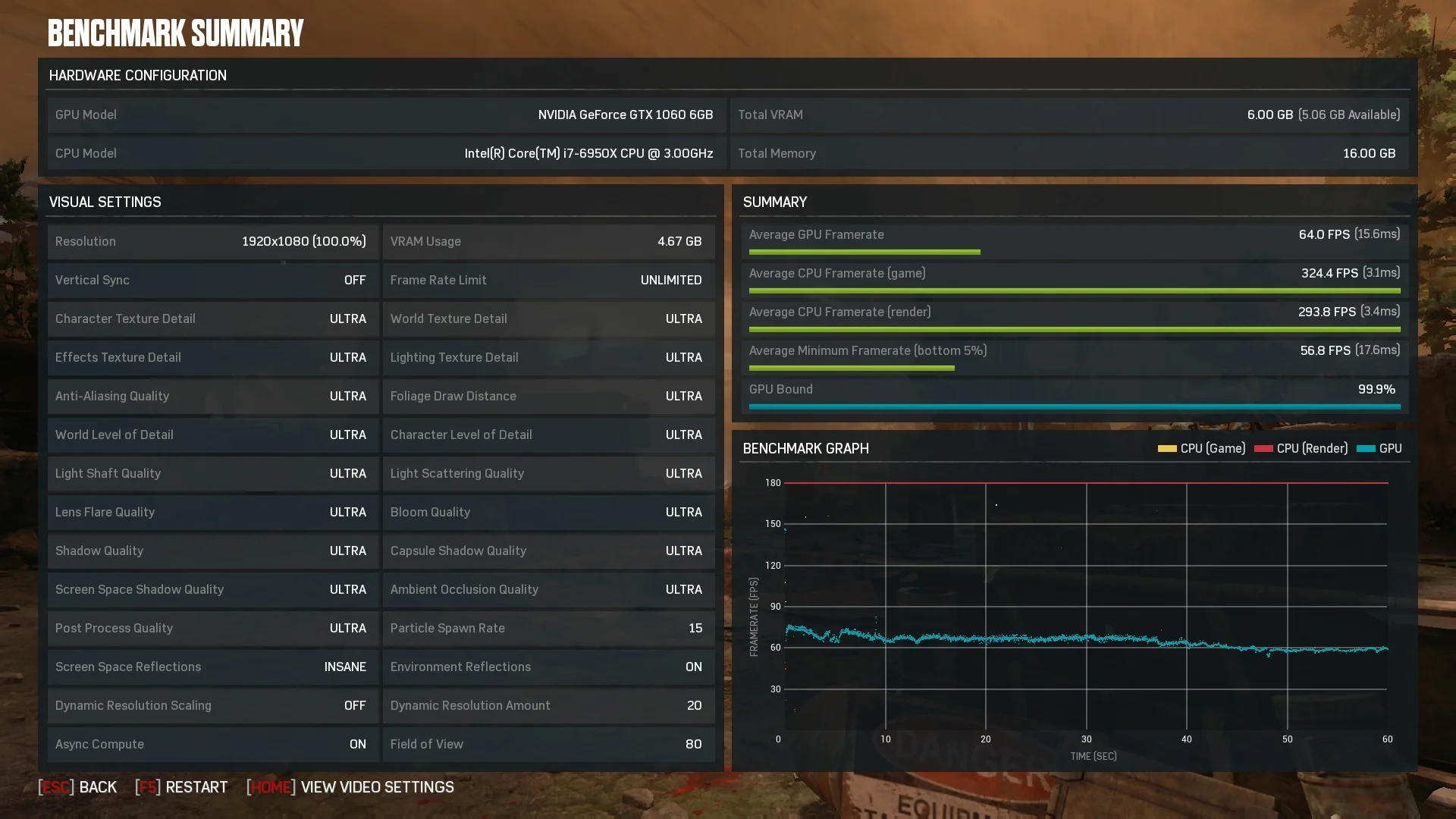Click the Lighting Texture Detail row

pos(549,357)
